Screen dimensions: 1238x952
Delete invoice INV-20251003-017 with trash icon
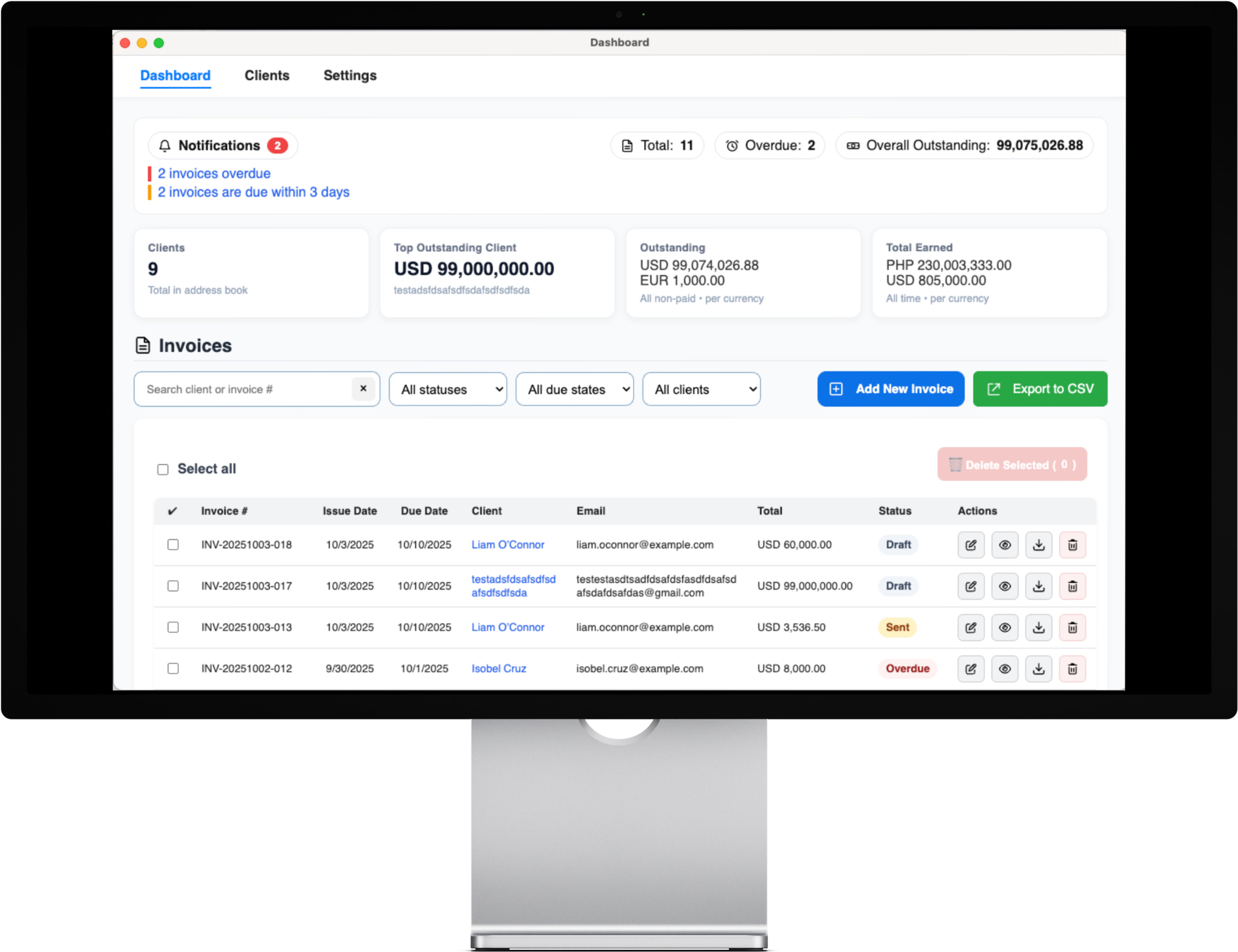tap(1072, 586)
